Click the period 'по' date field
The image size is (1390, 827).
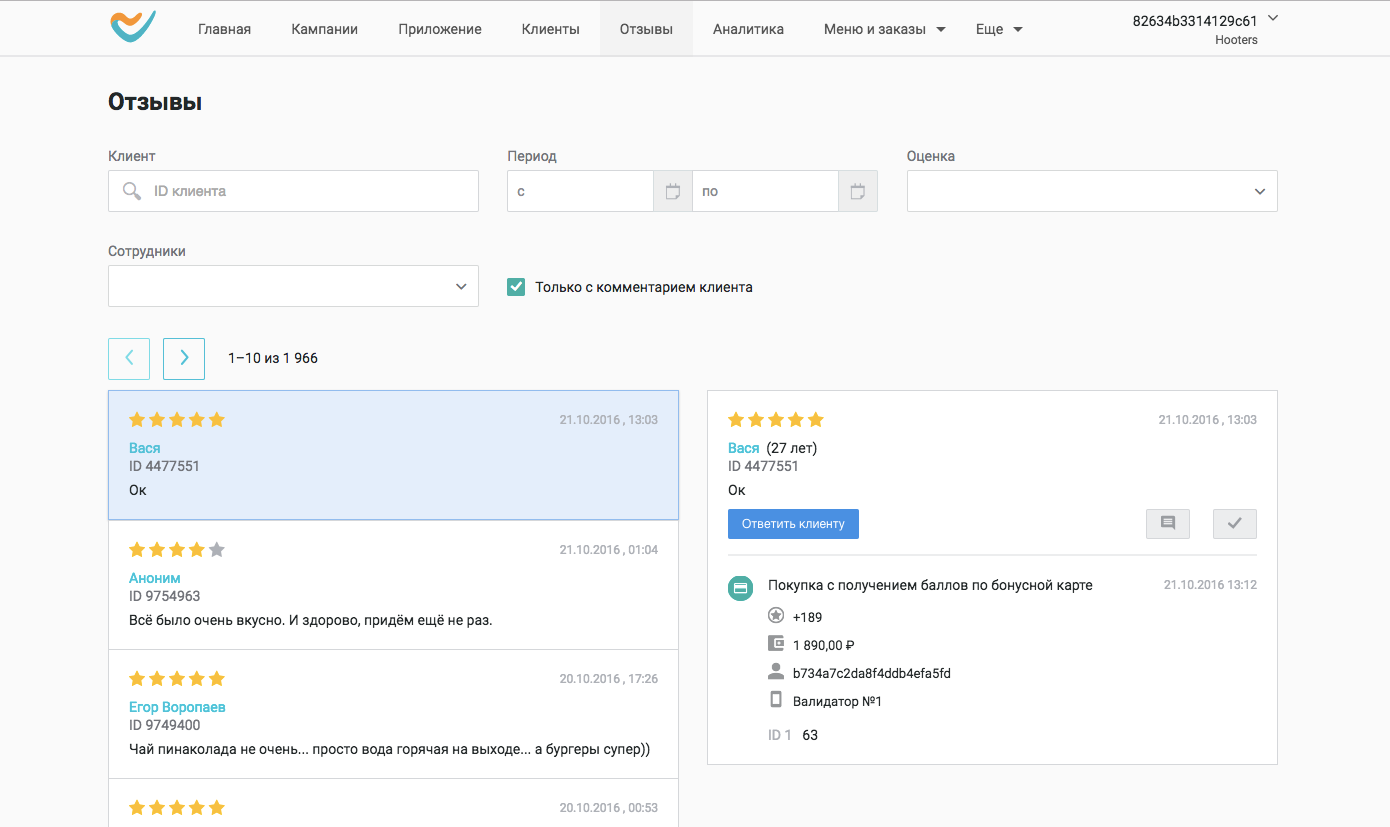pyautogui.click(x=765, y=191)
